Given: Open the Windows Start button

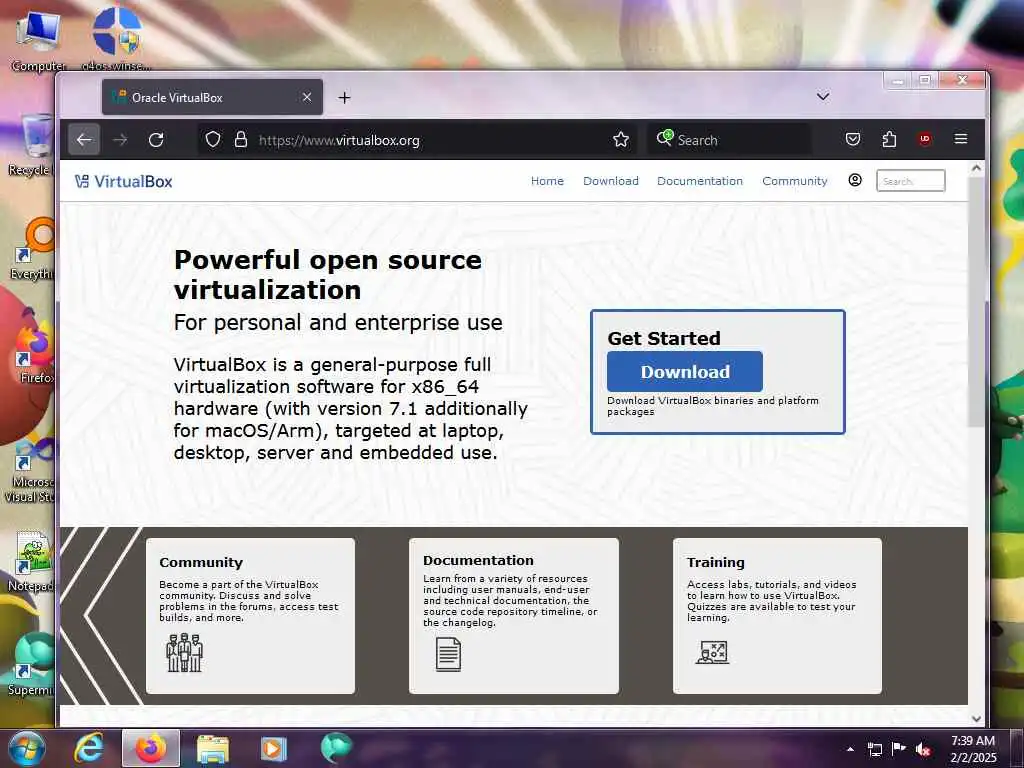Looking at the screenshot, I should (27, 748).
